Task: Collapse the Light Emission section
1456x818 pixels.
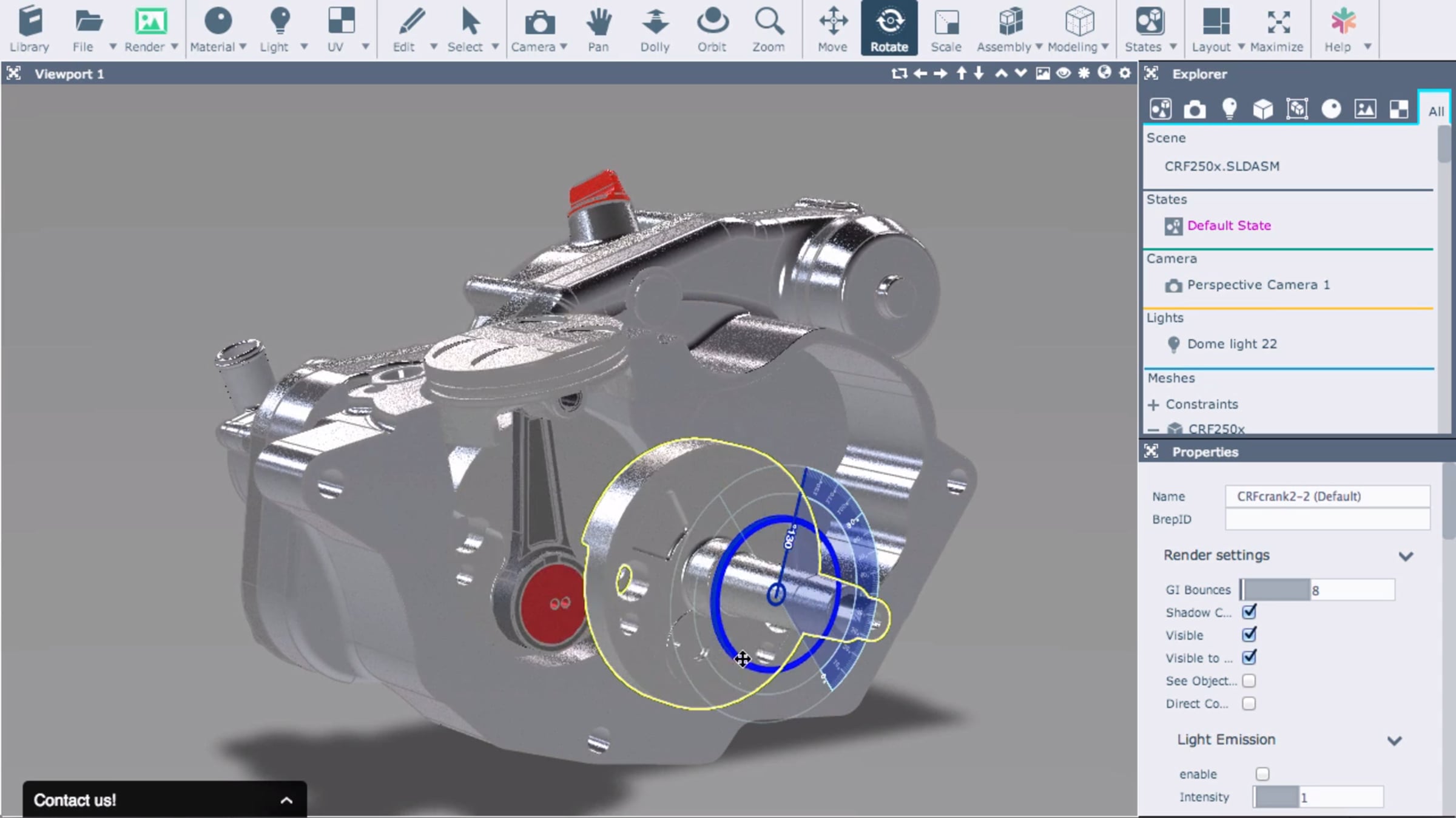Action: click(1394, 740)
